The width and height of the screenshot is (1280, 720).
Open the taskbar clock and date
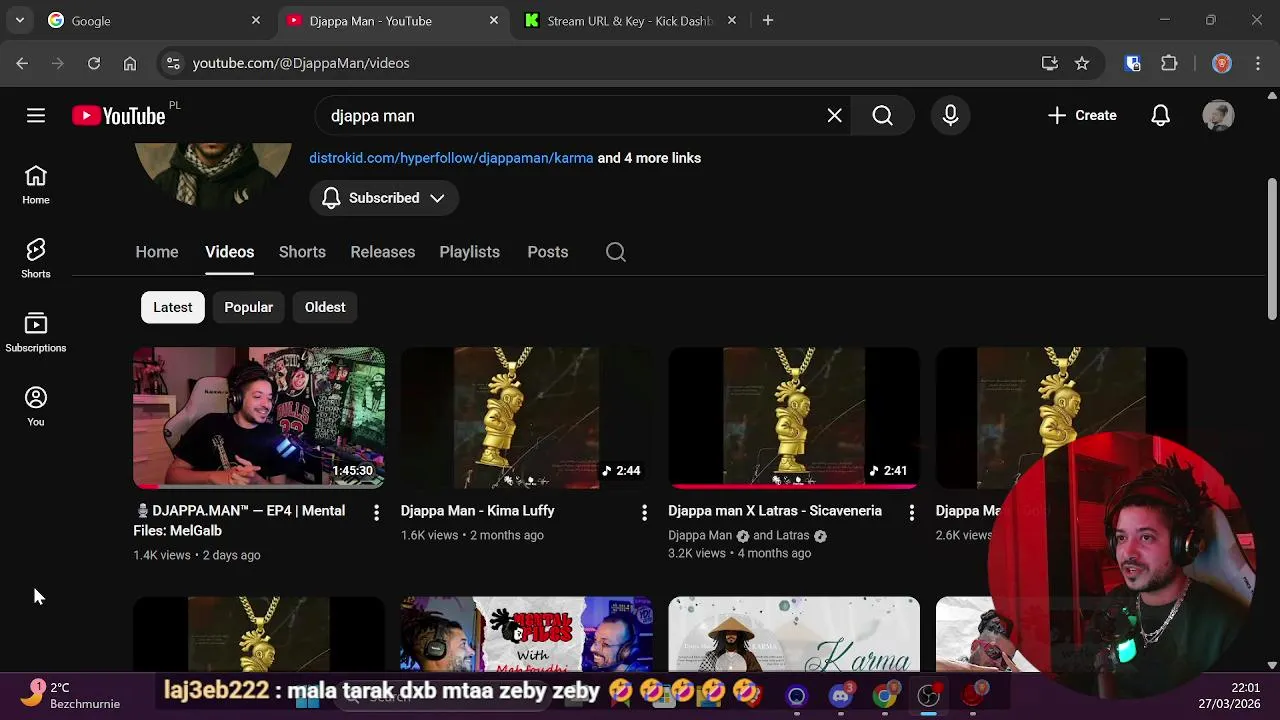click(1229, 695)
